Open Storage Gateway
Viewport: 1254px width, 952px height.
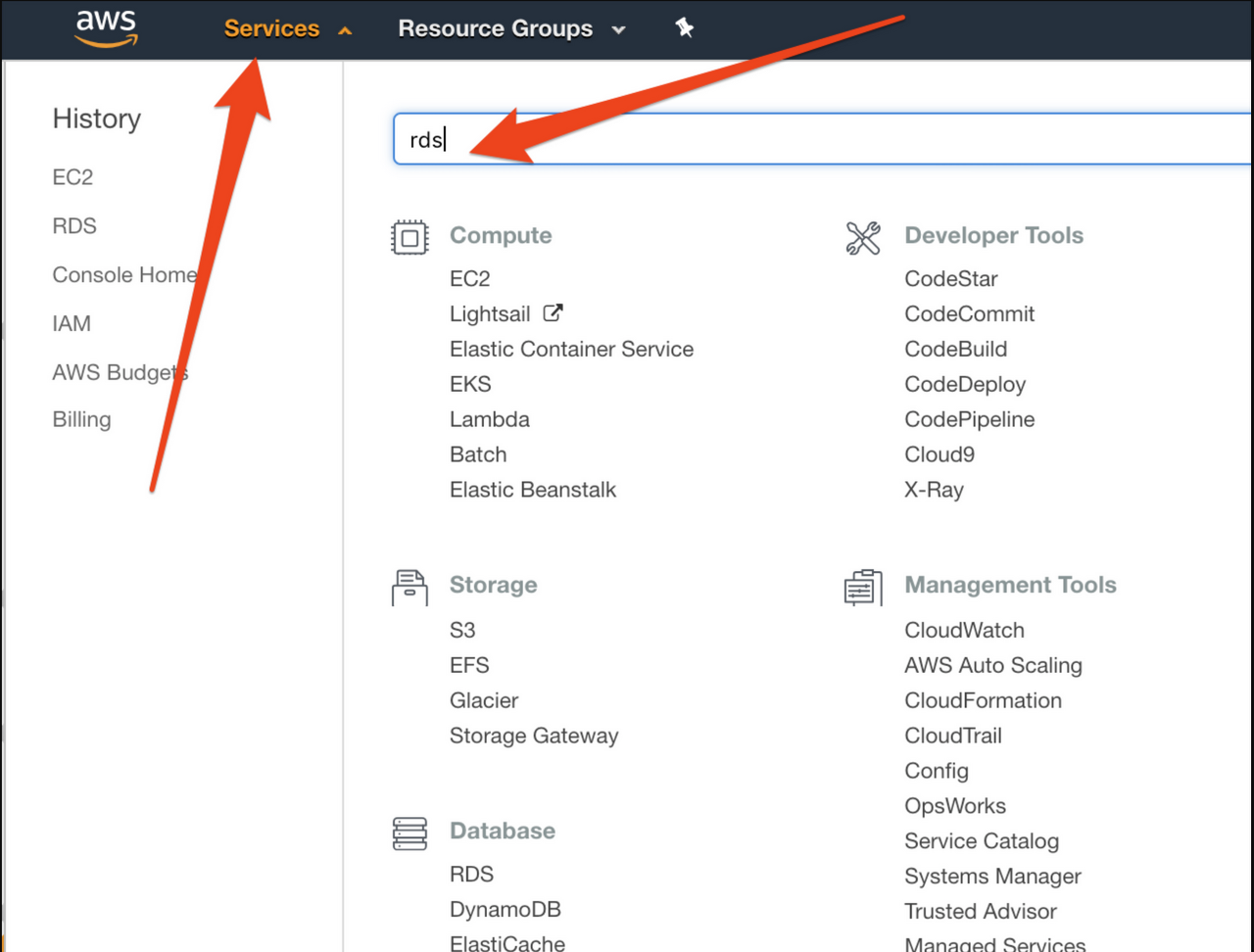pyautogui.click(x=534, y=737)
